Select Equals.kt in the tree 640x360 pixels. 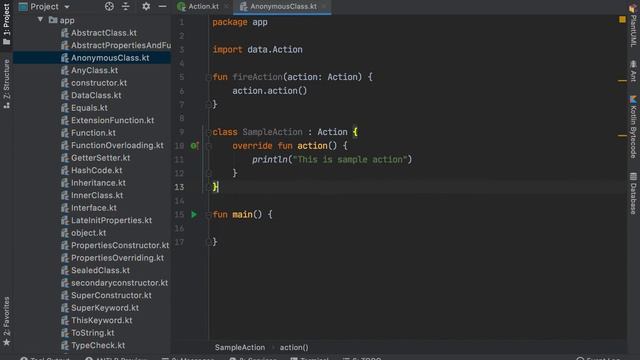[x=89, y=108]
